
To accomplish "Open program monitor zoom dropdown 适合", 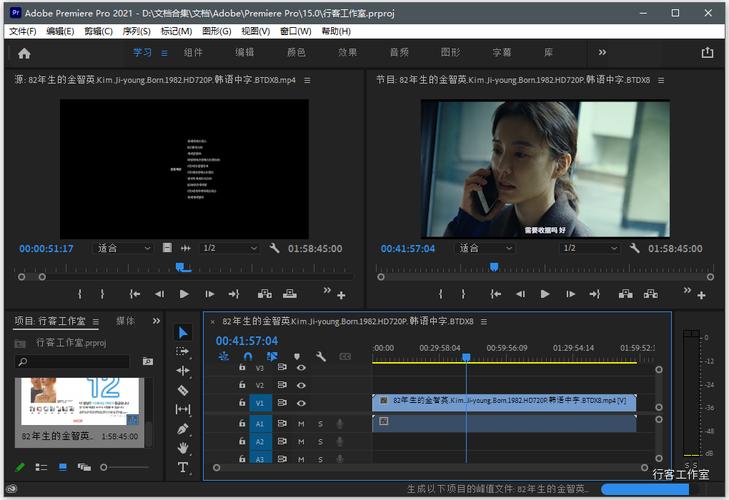I will click(485, 248).
